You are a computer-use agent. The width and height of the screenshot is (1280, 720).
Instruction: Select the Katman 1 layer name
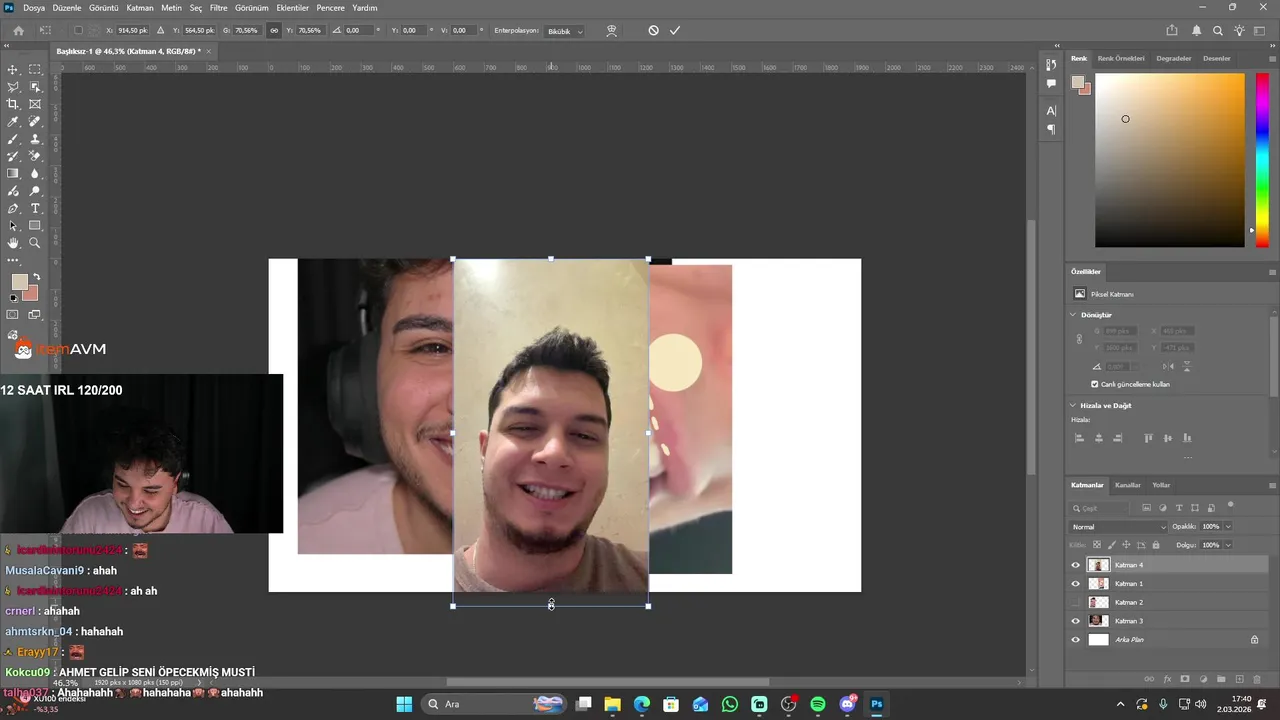(1129, 584)
